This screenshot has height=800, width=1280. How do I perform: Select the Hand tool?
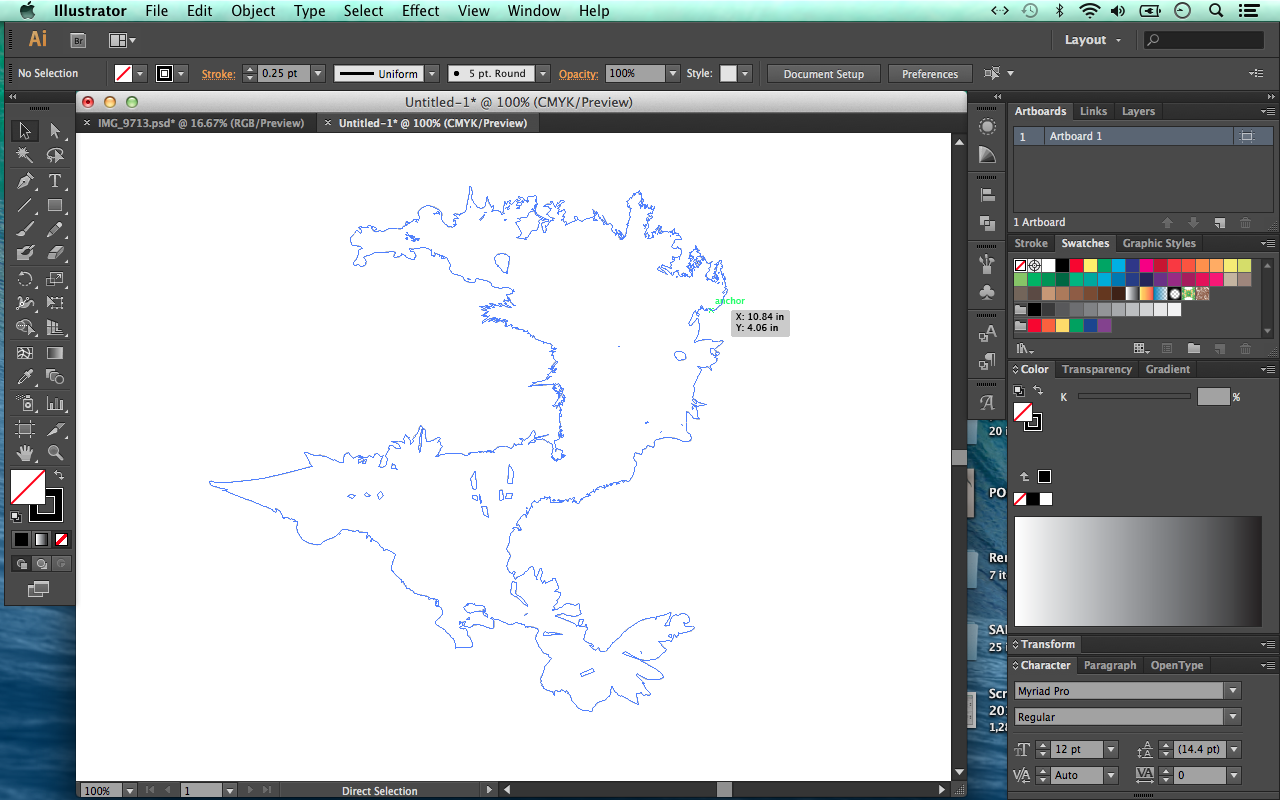(25, 453)
